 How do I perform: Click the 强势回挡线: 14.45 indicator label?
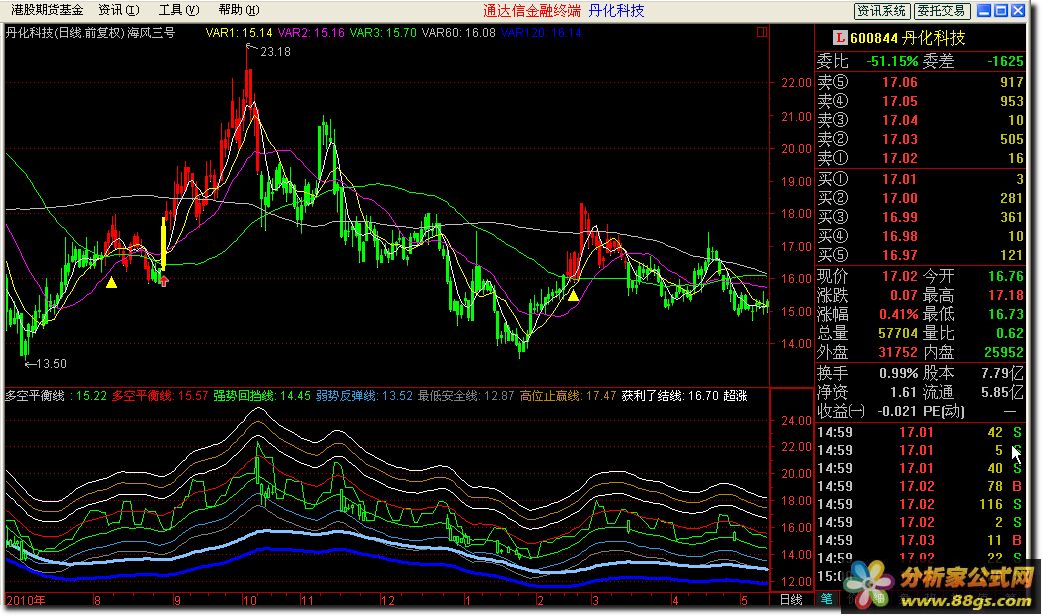pyautogui.click(x=262, y=396)
